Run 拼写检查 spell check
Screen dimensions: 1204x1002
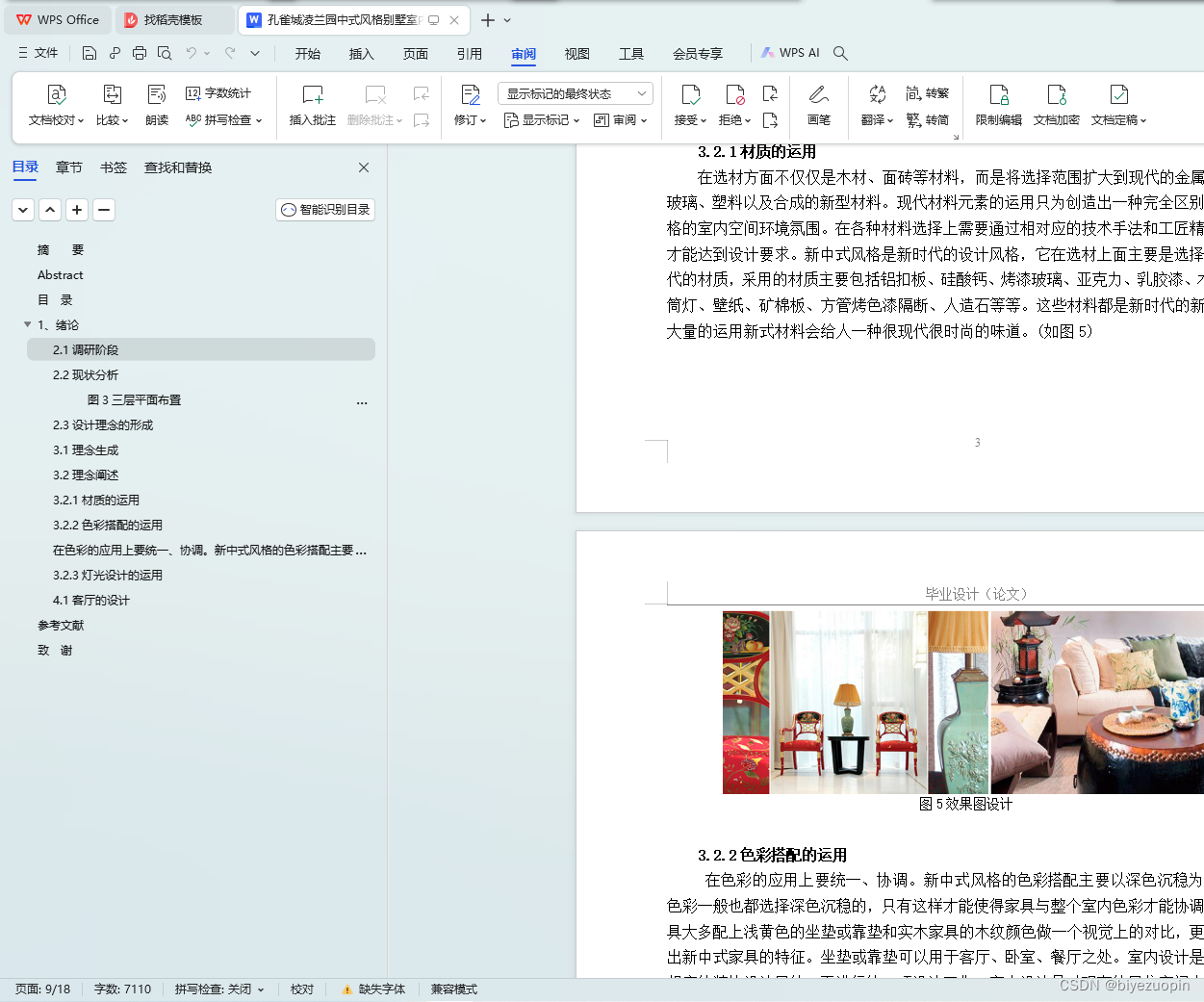coord(223,120)
